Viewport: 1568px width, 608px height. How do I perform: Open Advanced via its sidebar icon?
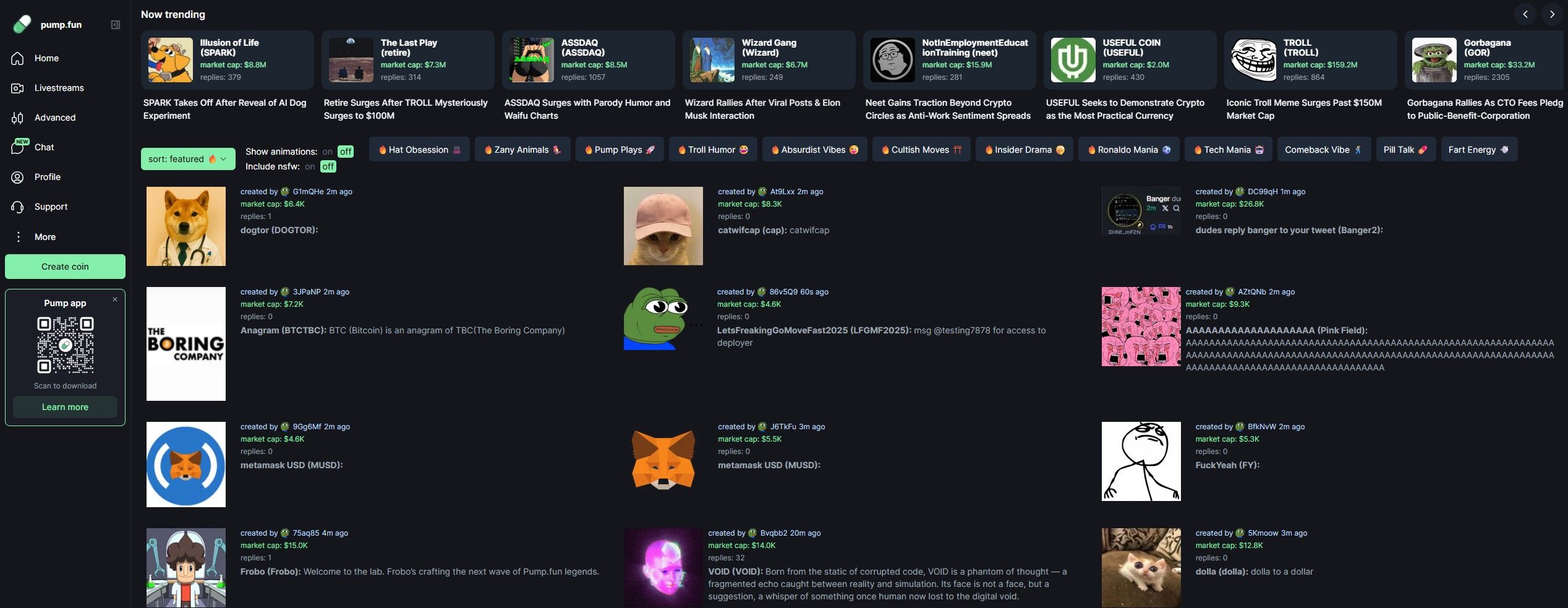tap(17, 118)
